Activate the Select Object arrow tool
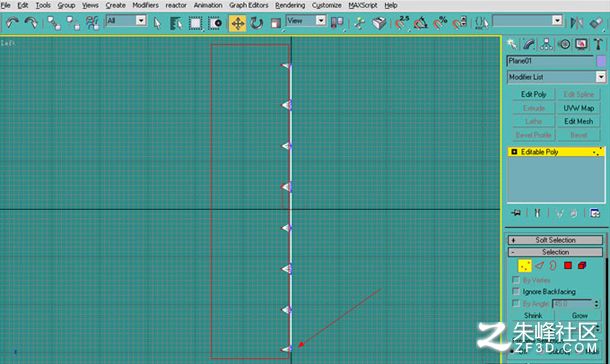The height and width of the screenshot is (364, 610). pos(157,23)
